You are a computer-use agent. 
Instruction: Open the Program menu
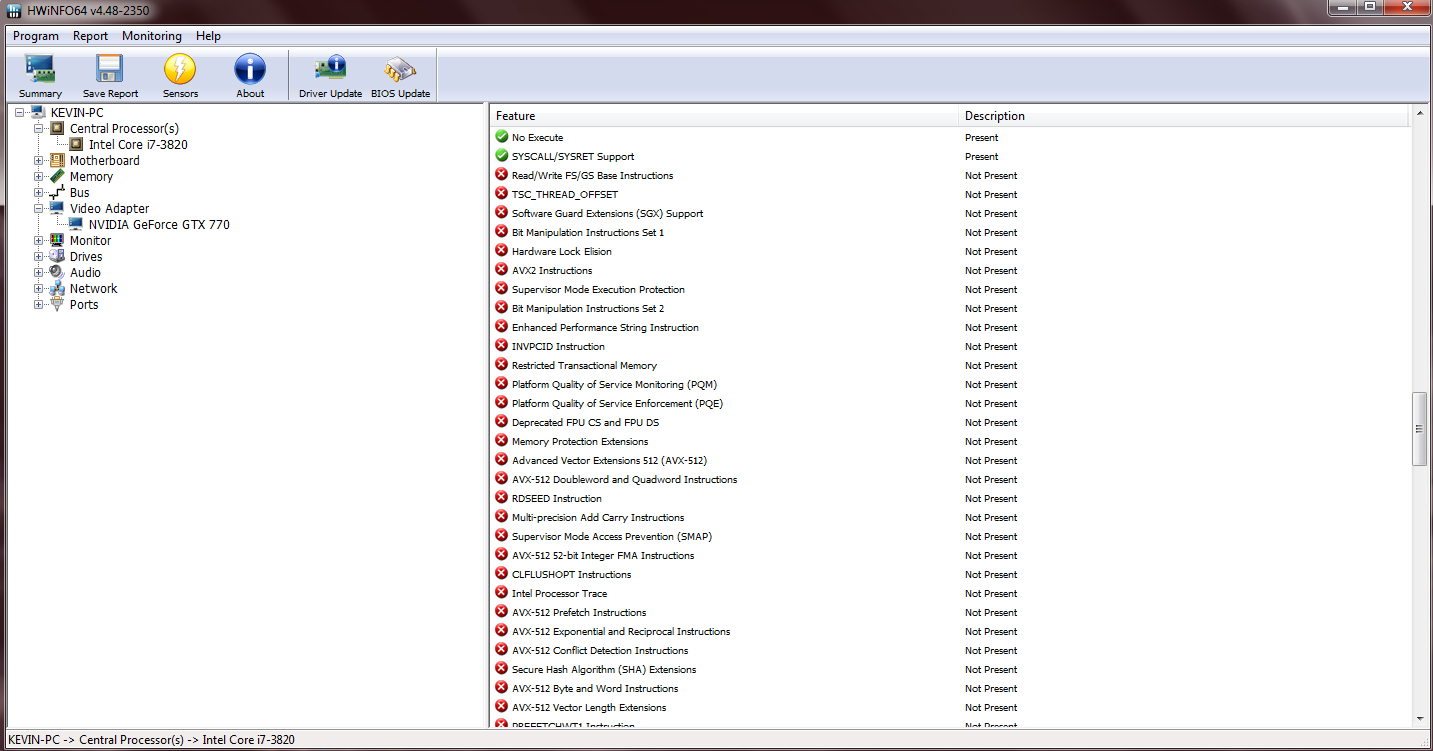point(36,36)
